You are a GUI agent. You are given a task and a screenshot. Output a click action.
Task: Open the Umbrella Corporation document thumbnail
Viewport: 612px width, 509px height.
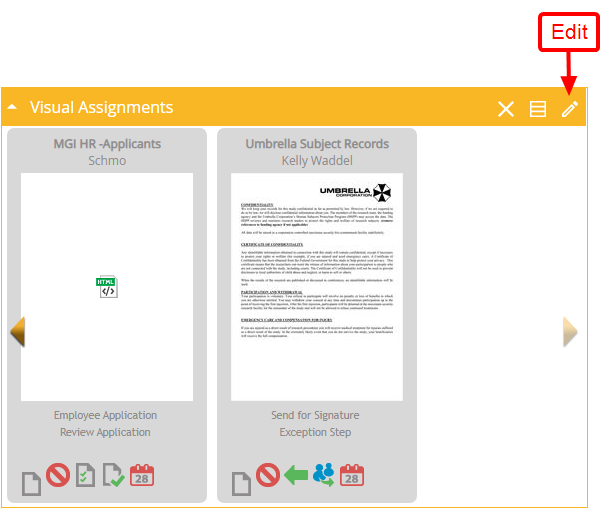(x=317, y=287)
